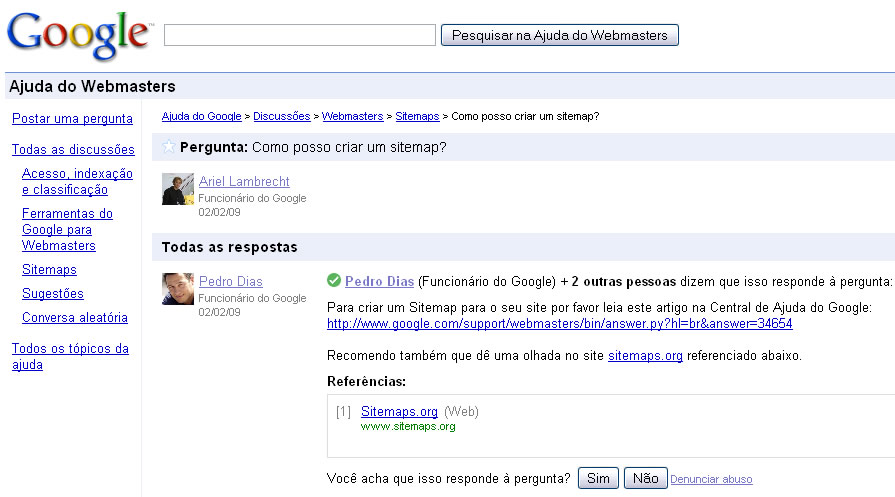Select Sitemaps in the left sidebar
Image resolution: width=895 pixels, height=497 pixels.
49,270
